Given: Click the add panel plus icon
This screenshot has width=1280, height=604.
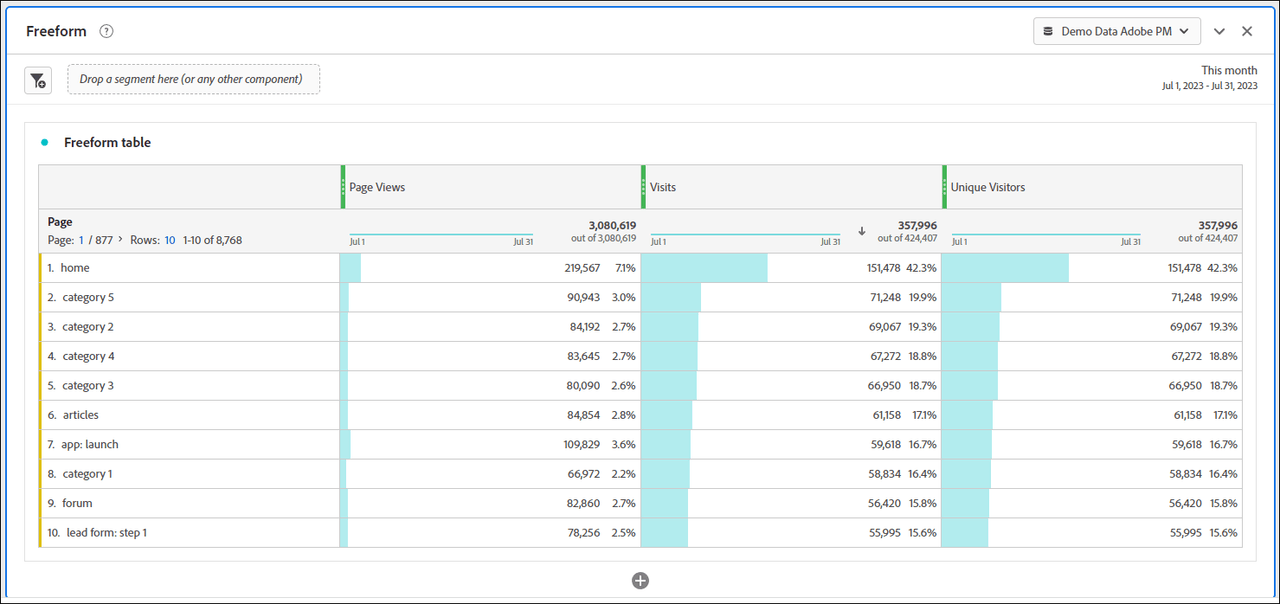Looking at the screenshot, I should click(x=640, y=580).
